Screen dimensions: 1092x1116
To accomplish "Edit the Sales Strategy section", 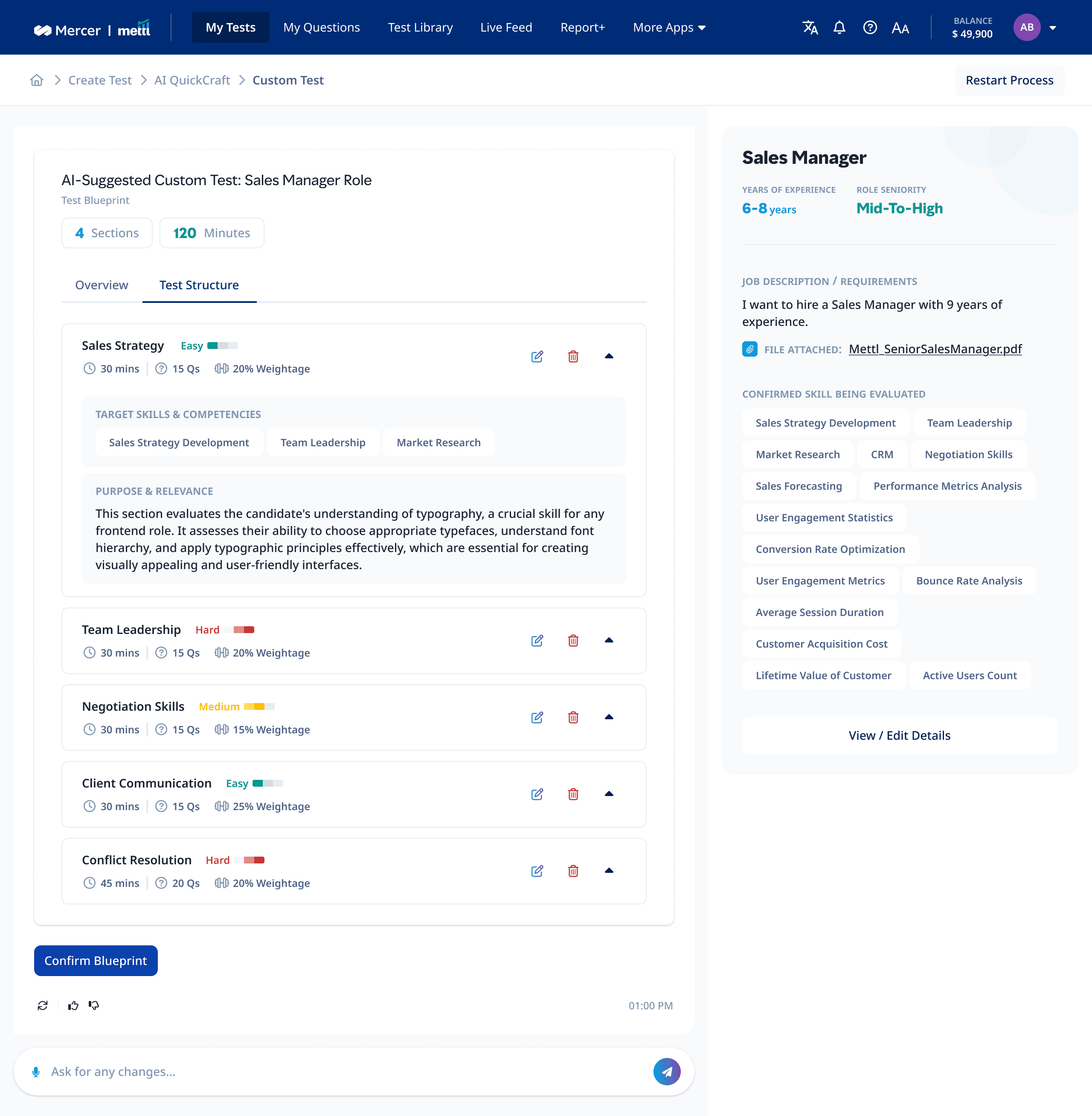I will [x=537, y=357].
